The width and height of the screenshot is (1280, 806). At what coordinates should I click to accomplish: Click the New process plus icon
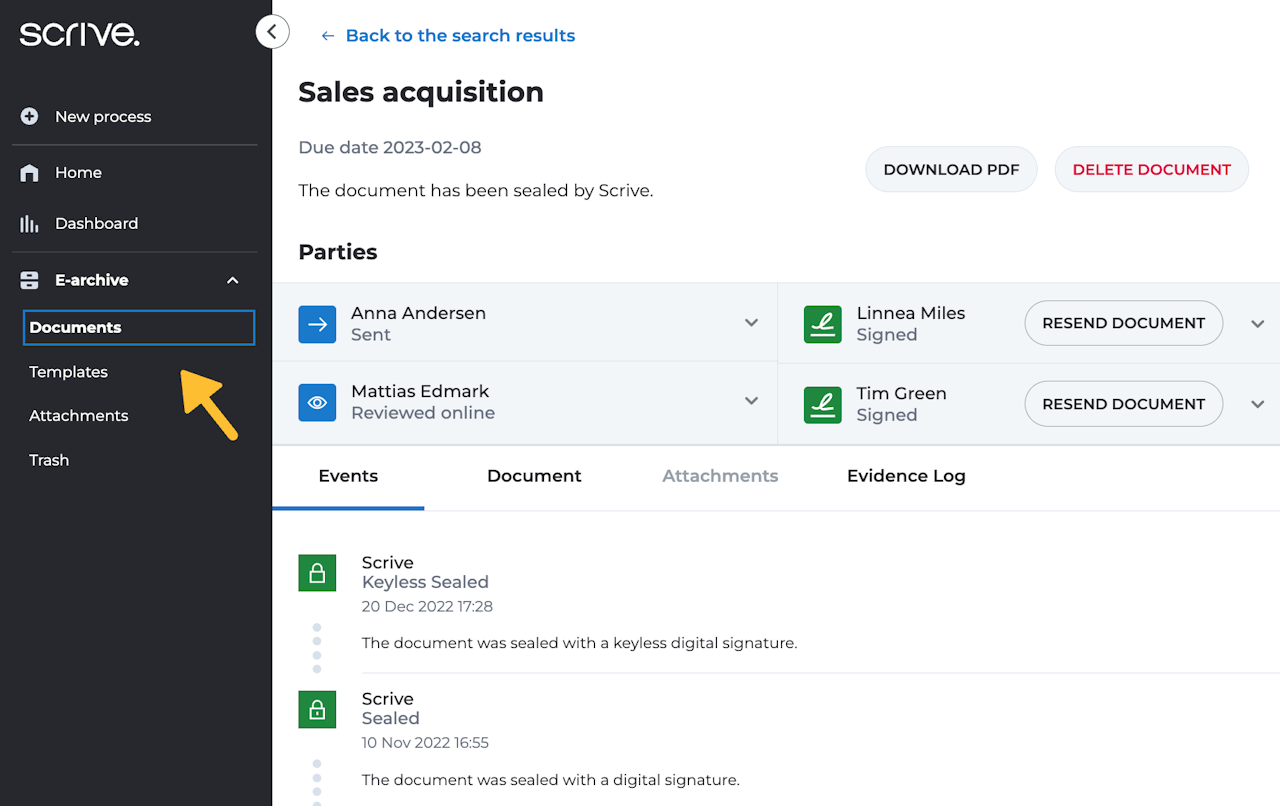tap(30, 117)
